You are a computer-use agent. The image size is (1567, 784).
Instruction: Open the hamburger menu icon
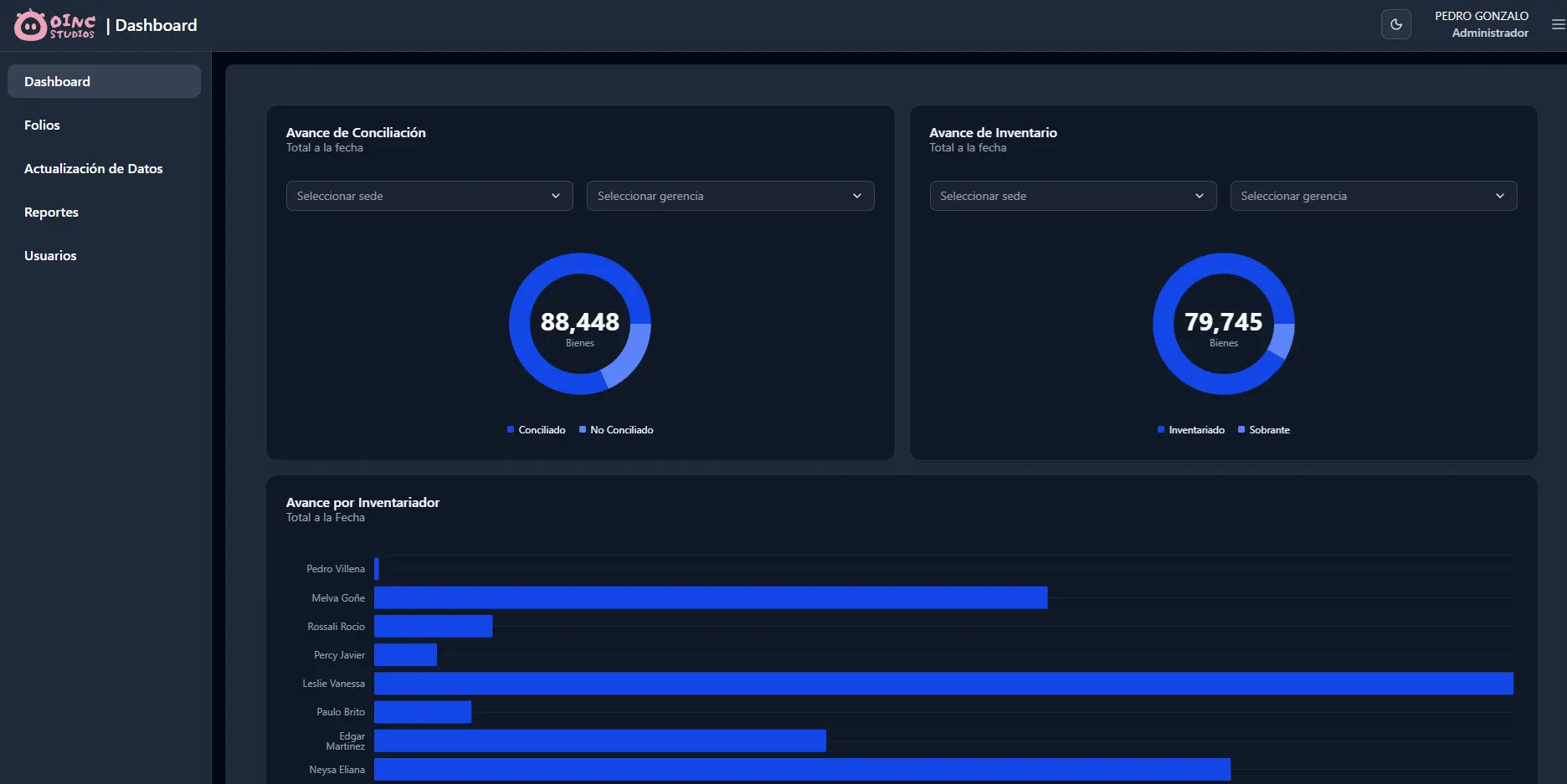tap(1558, 25)
